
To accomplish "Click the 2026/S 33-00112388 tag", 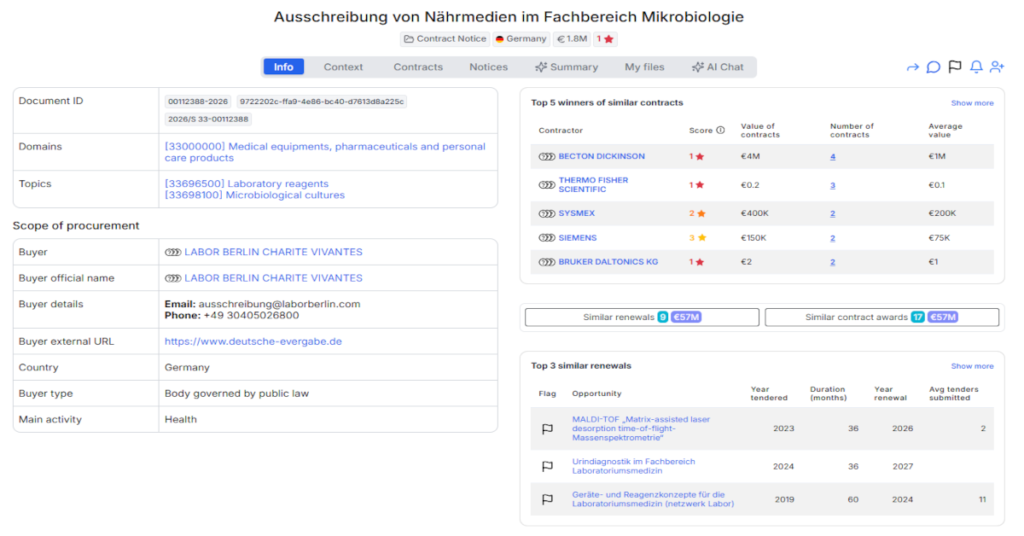I will tap(208, 119).
